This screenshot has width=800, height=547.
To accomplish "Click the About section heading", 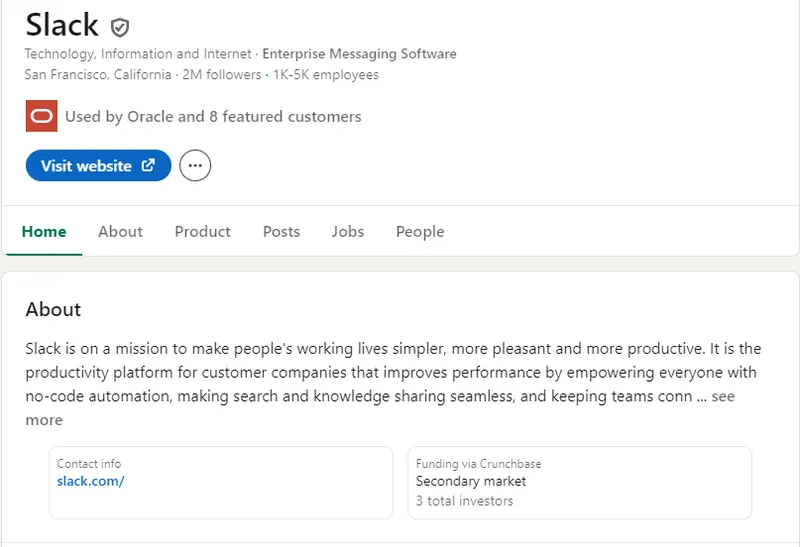I will click(x=53, y=309).
